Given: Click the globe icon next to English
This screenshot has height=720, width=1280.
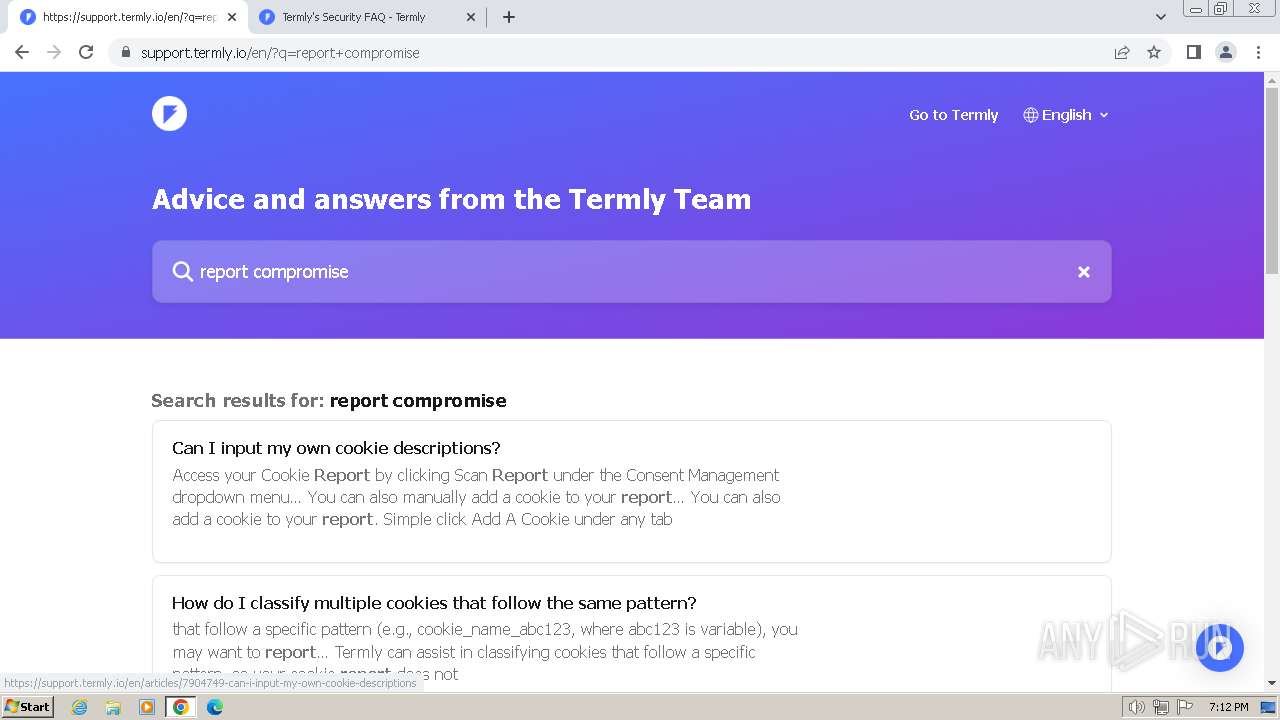Looking at the screenshot, I should point(1031,115).
